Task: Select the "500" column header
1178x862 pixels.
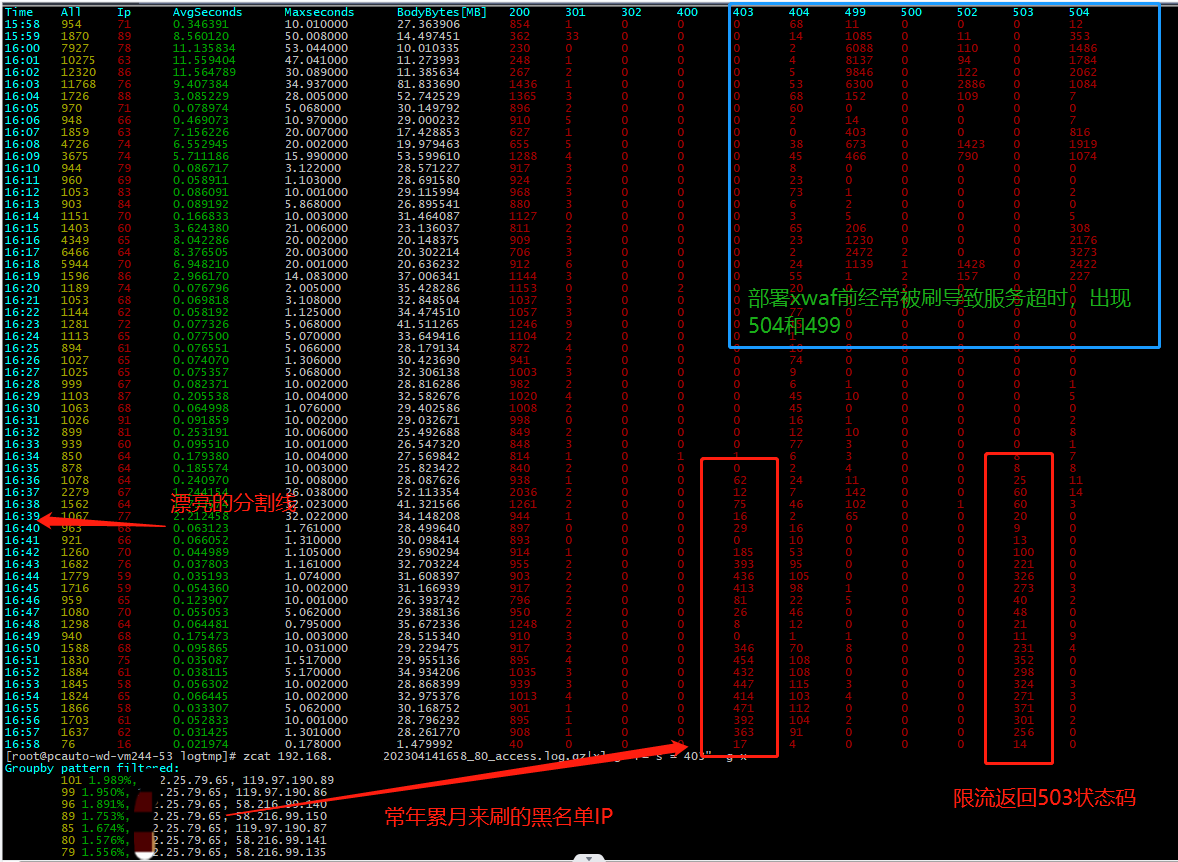Action: click(x=911, y=12)
